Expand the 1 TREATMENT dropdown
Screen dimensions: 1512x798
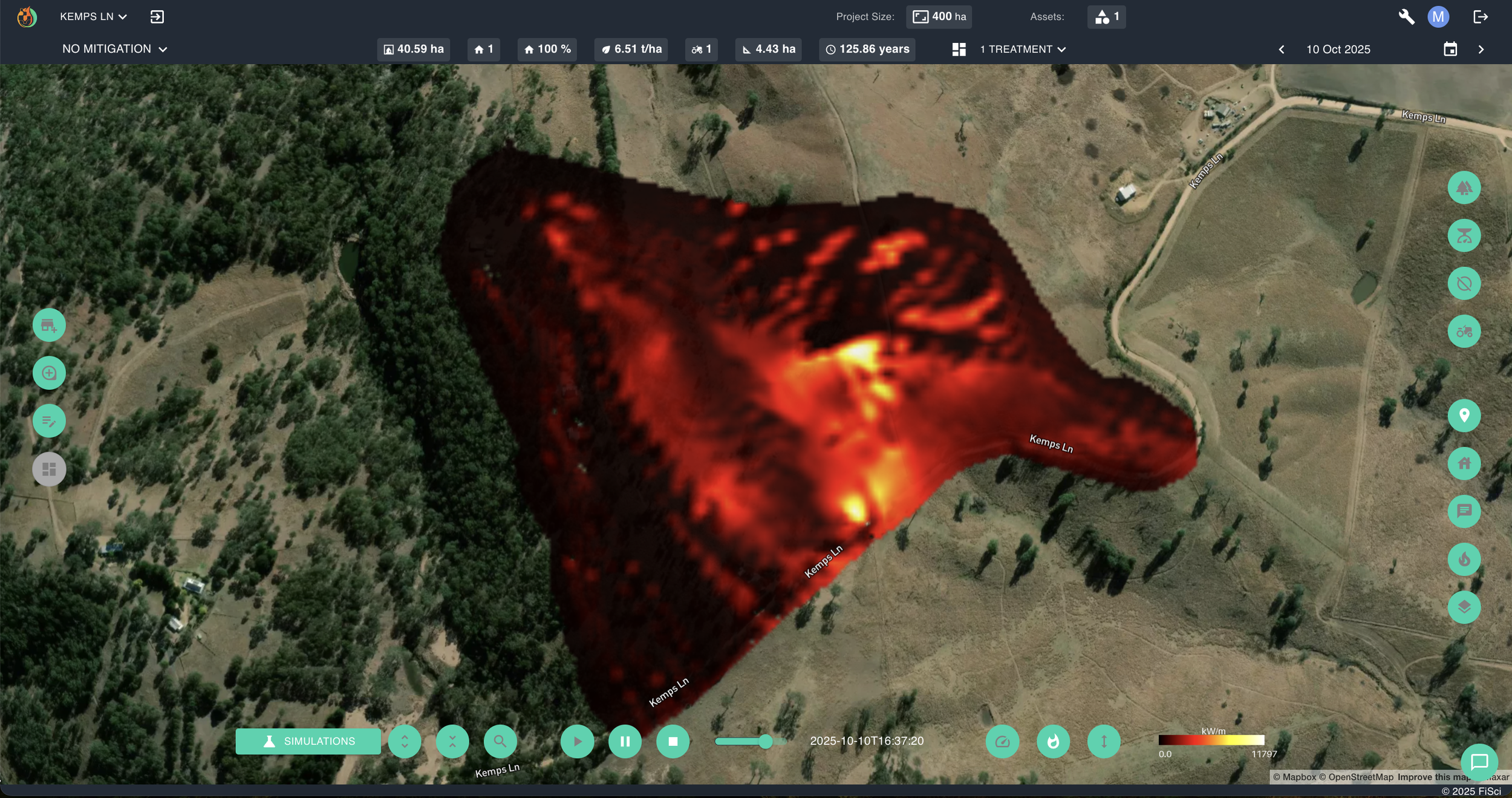1022,49
